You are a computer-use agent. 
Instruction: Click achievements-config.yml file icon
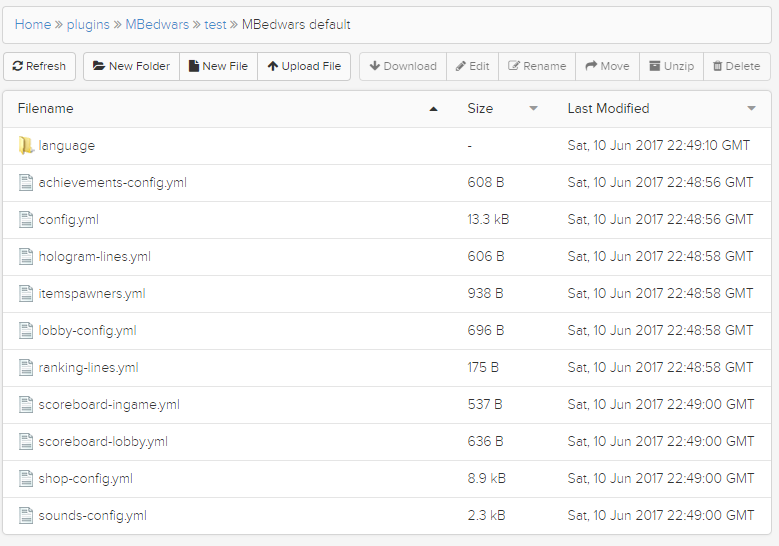[x=26, y=182]
